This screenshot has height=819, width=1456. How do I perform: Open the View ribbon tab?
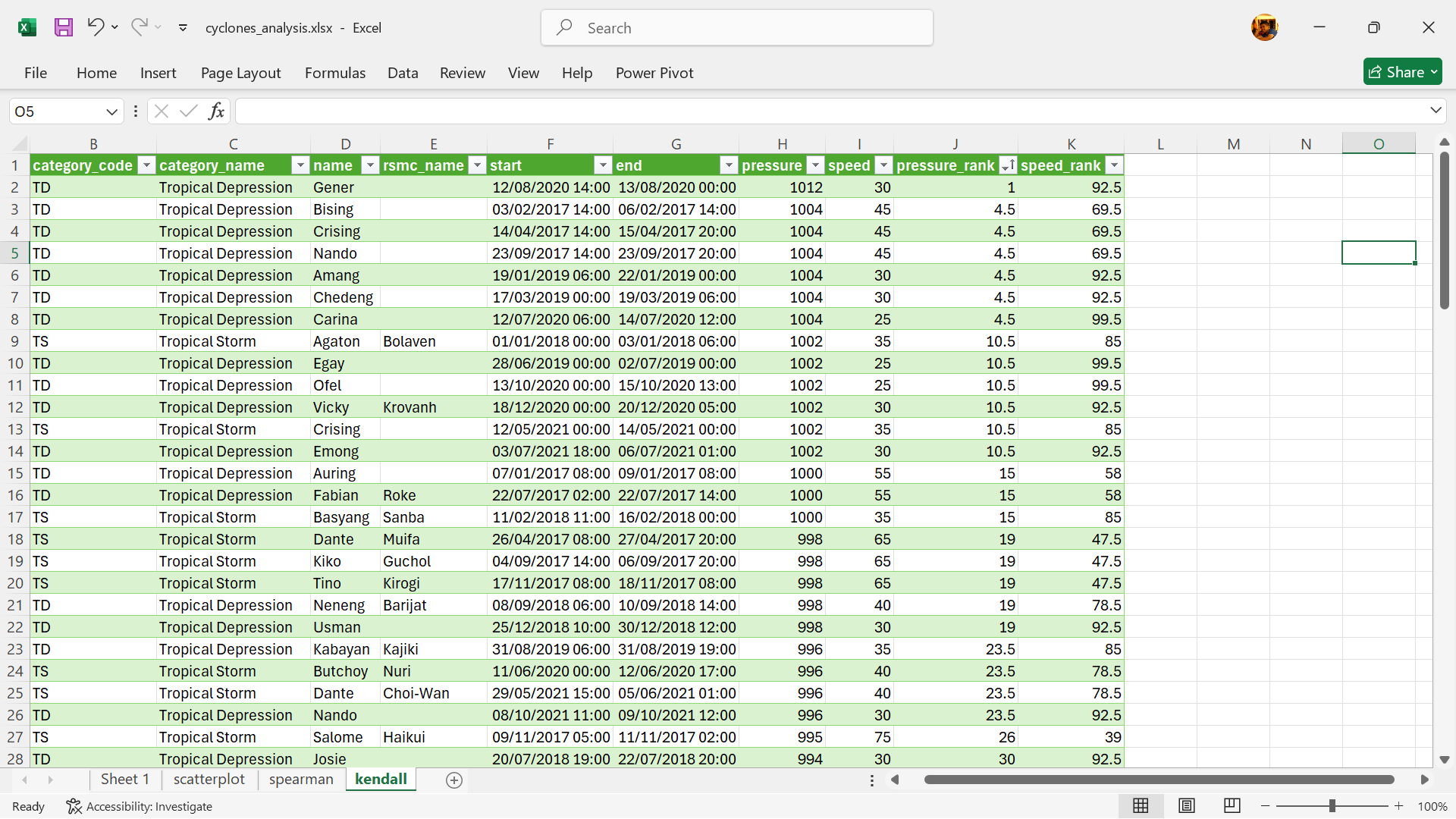coord(523,73)
